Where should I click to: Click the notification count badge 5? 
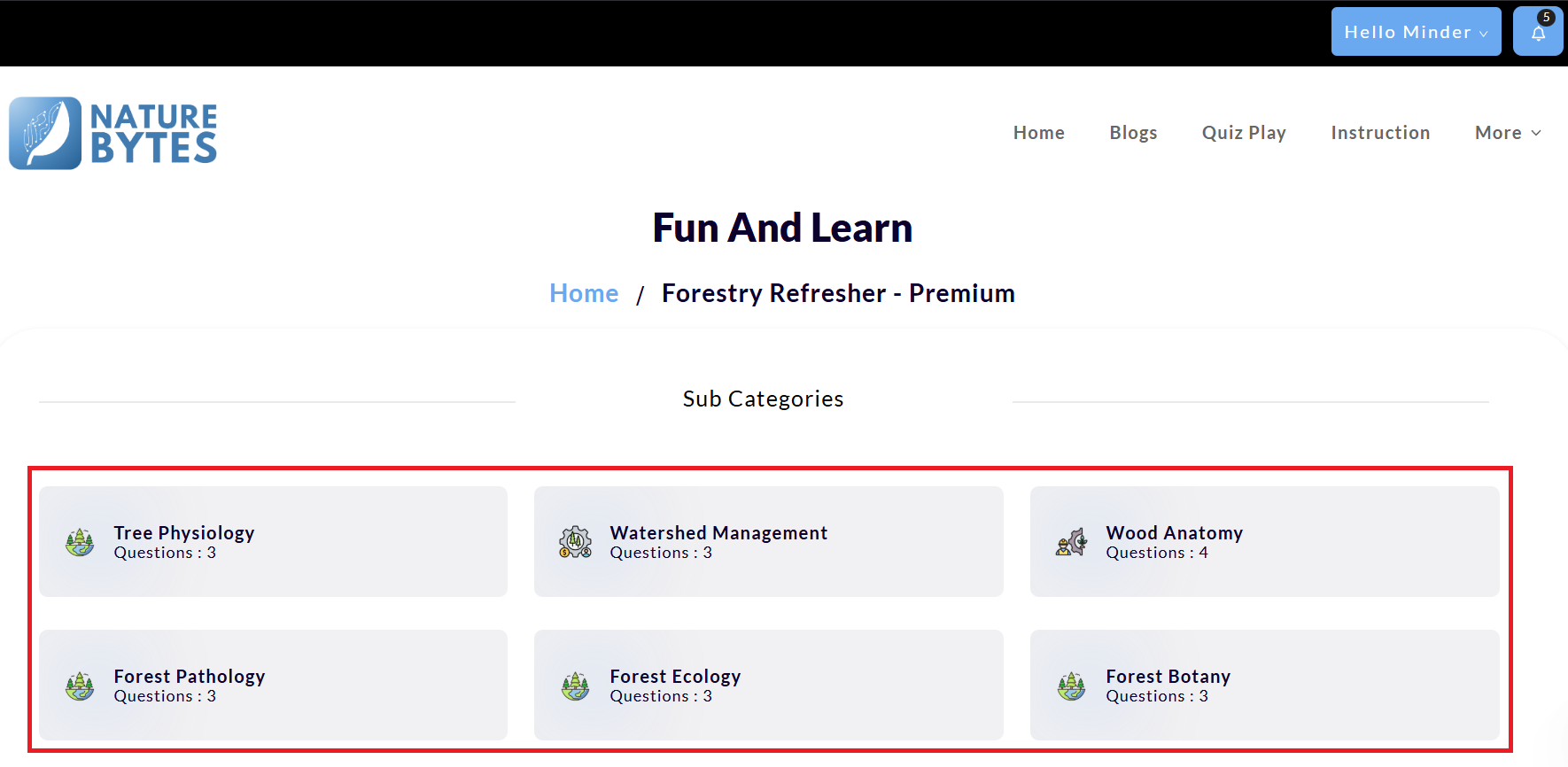tap(1546, 18)
